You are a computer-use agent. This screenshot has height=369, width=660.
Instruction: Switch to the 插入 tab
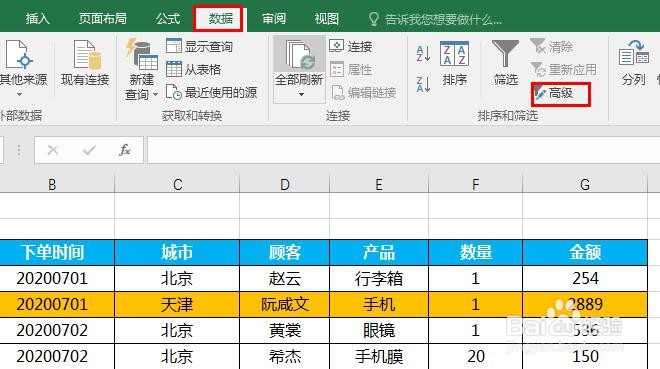(37, 19)
